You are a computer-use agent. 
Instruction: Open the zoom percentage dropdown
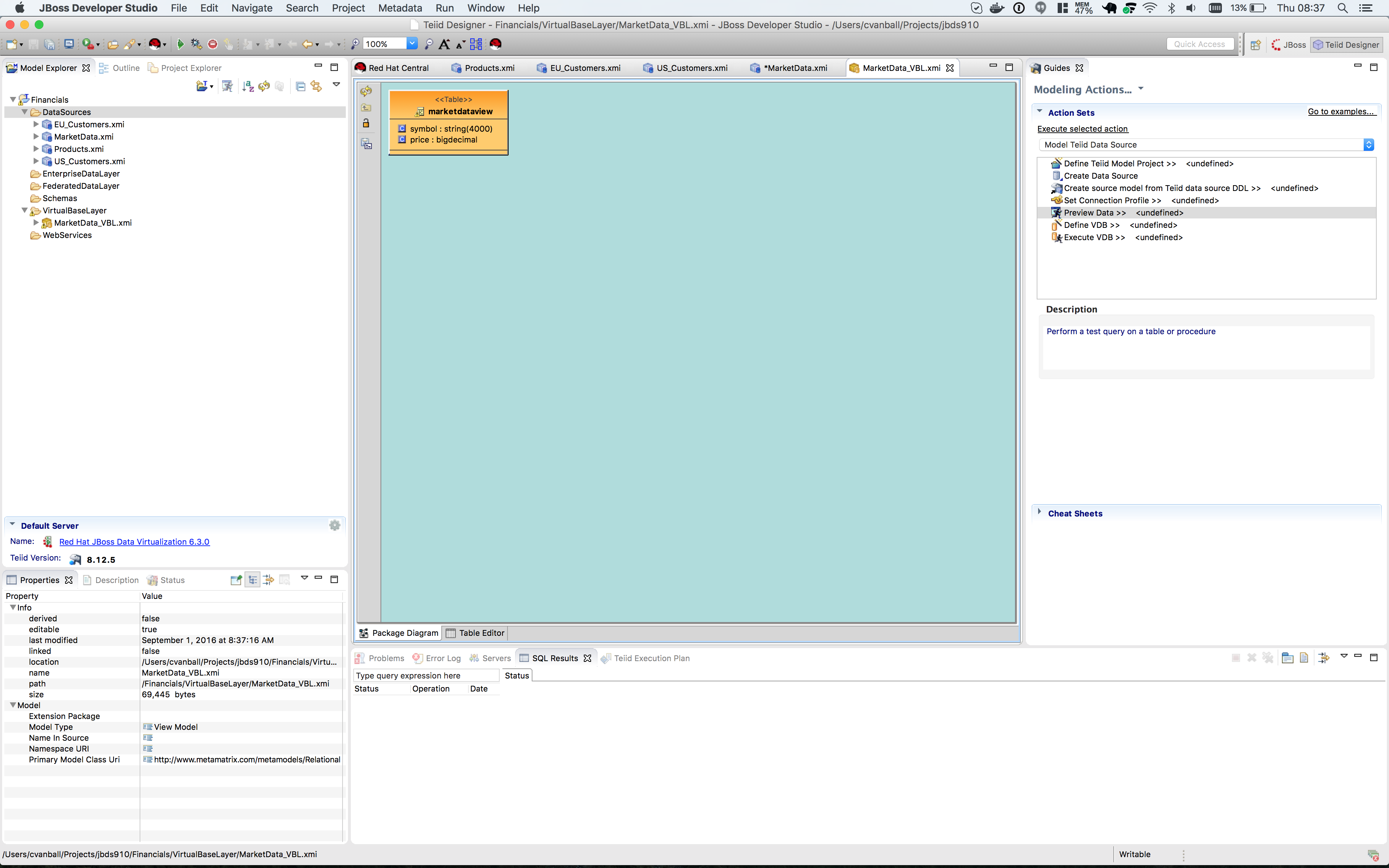click(412, 44)
